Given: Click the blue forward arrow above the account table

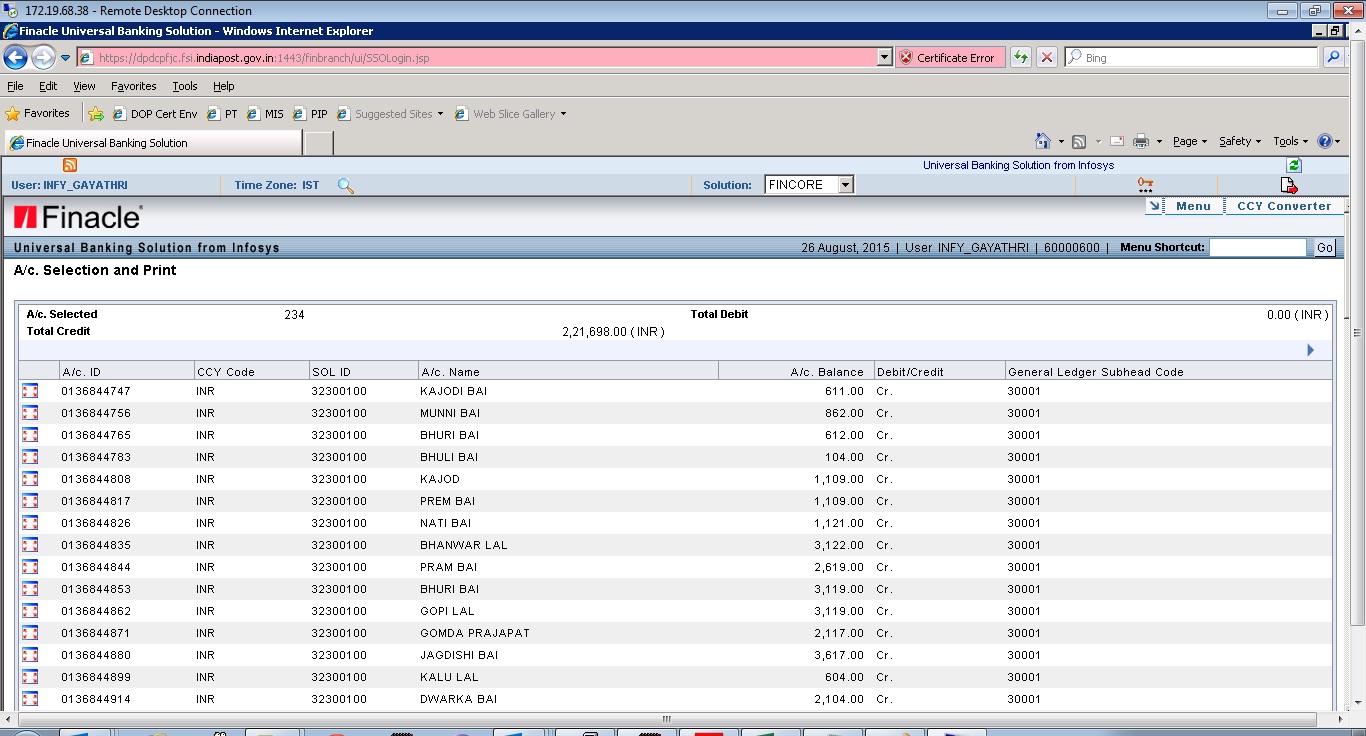Looking at the screenshot, I should coord(1310,350).
